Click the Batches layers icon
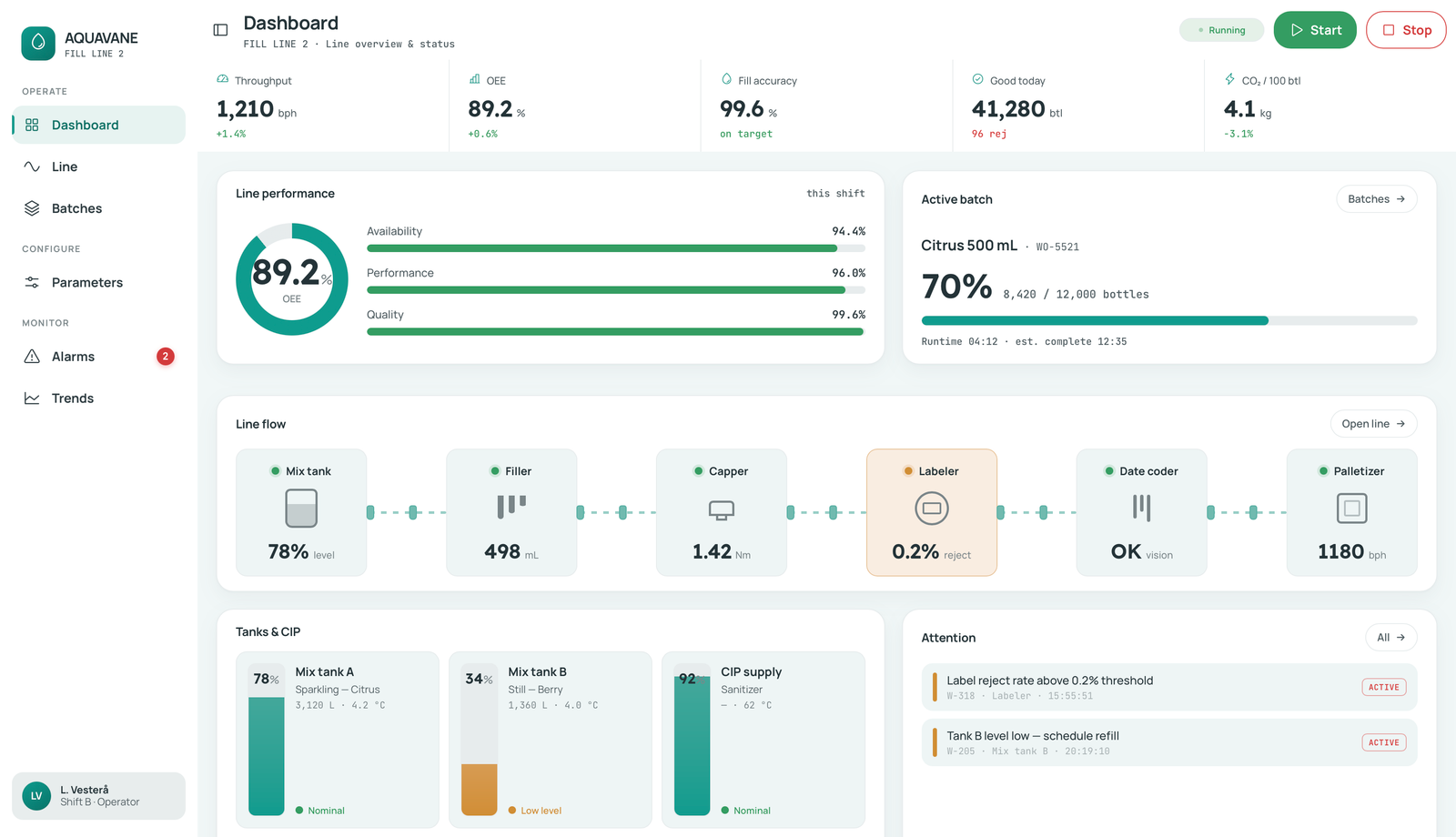The height and width of the screenshot is (837, 1456). tap(32, 208)
